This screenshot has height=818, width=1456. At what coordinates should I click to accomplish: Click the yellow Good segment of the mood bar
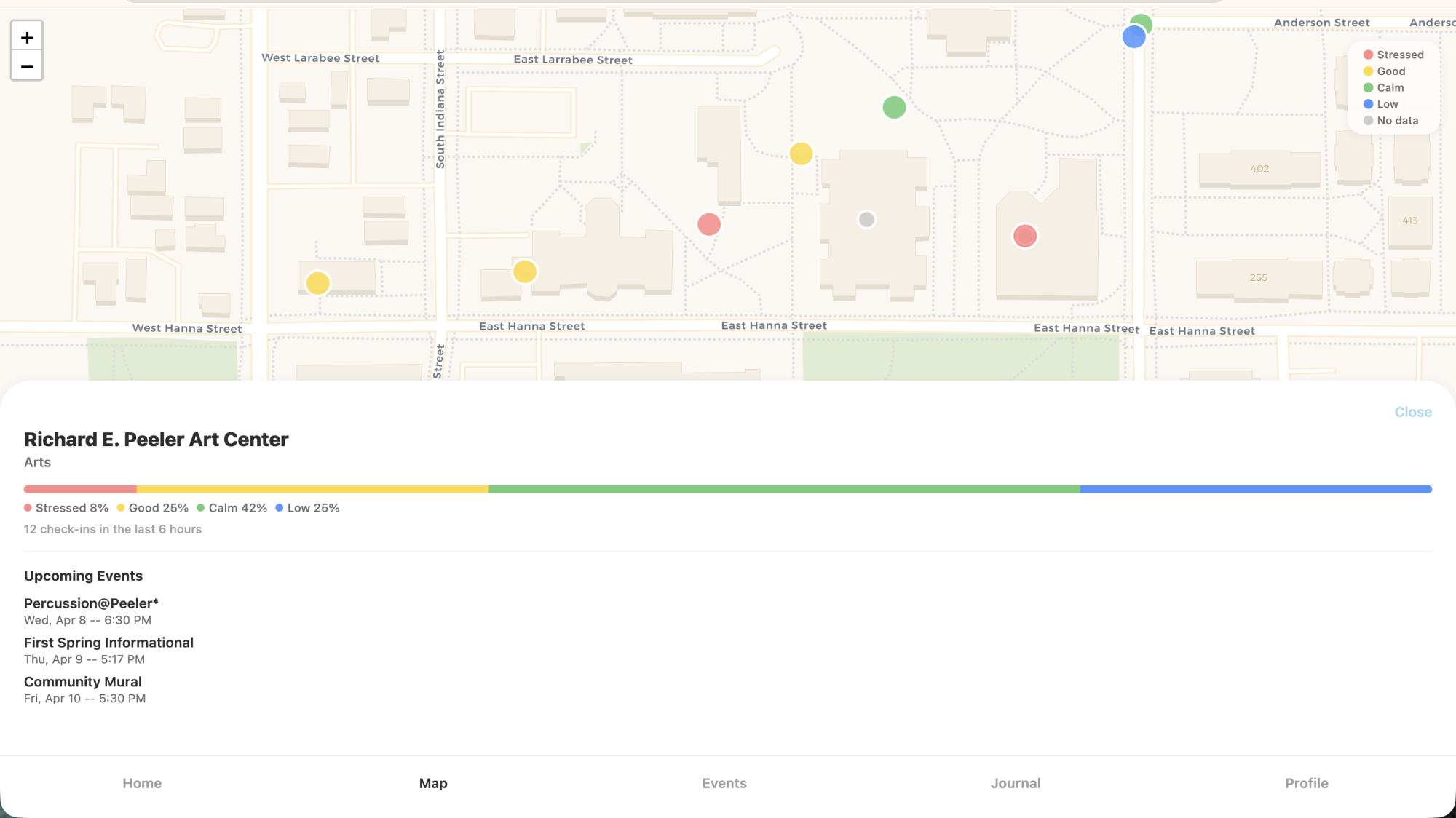click(312, 489)
